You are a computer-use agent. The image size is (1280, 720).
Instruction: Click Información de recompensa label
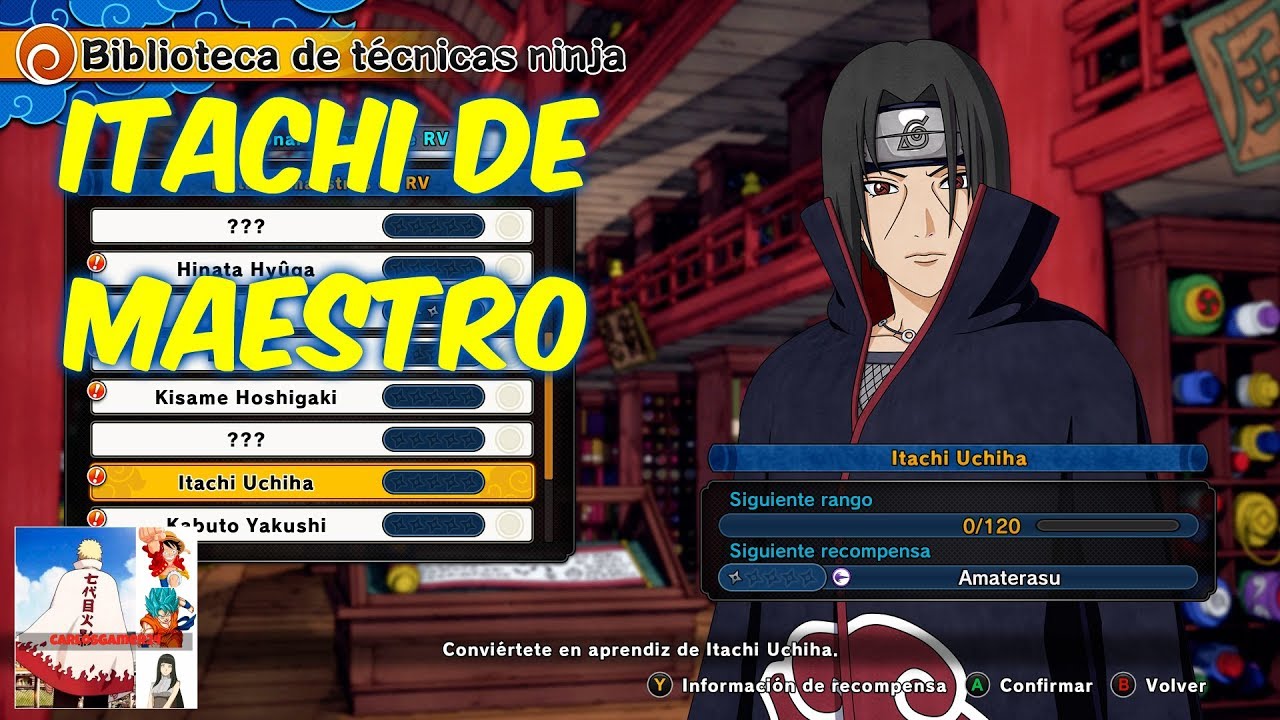813,686
